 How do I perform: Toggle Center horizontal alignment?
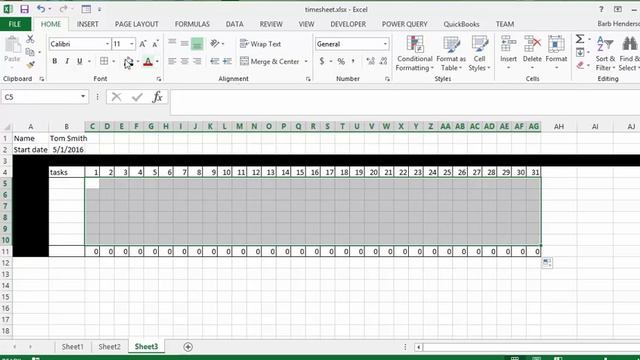point(184,61)
